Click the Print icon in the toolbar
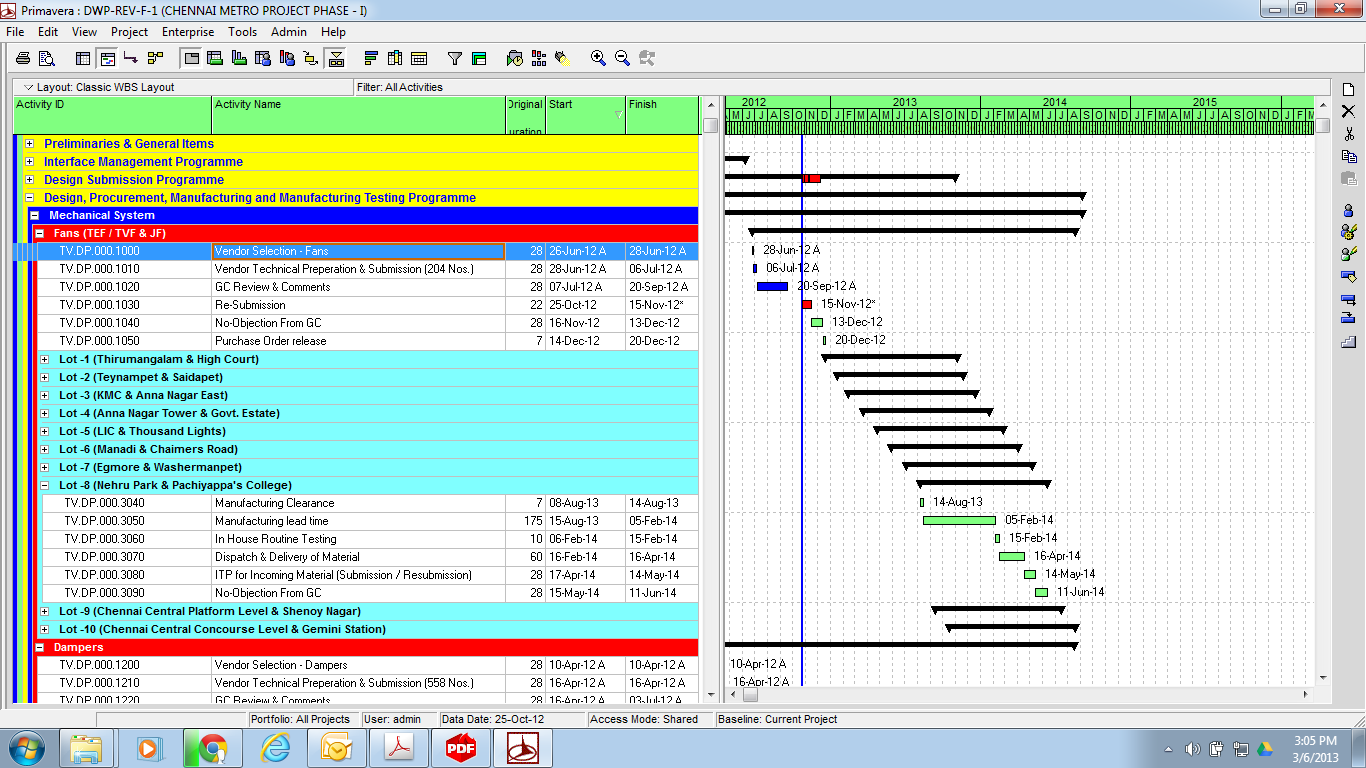1366x768 pixels. click(x=23, y=58)
